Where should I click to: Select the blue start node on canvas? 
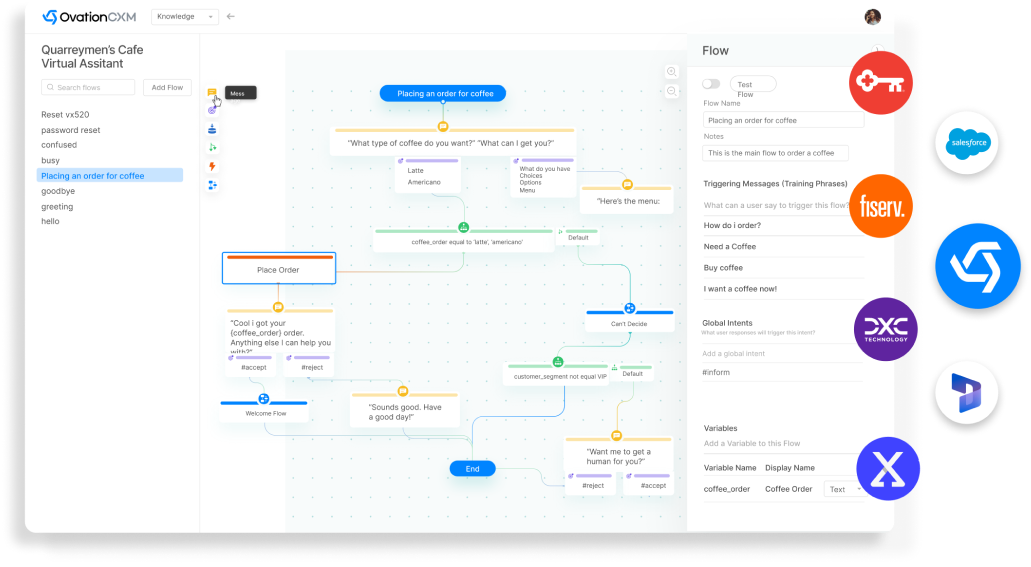(x=443, y=93)
